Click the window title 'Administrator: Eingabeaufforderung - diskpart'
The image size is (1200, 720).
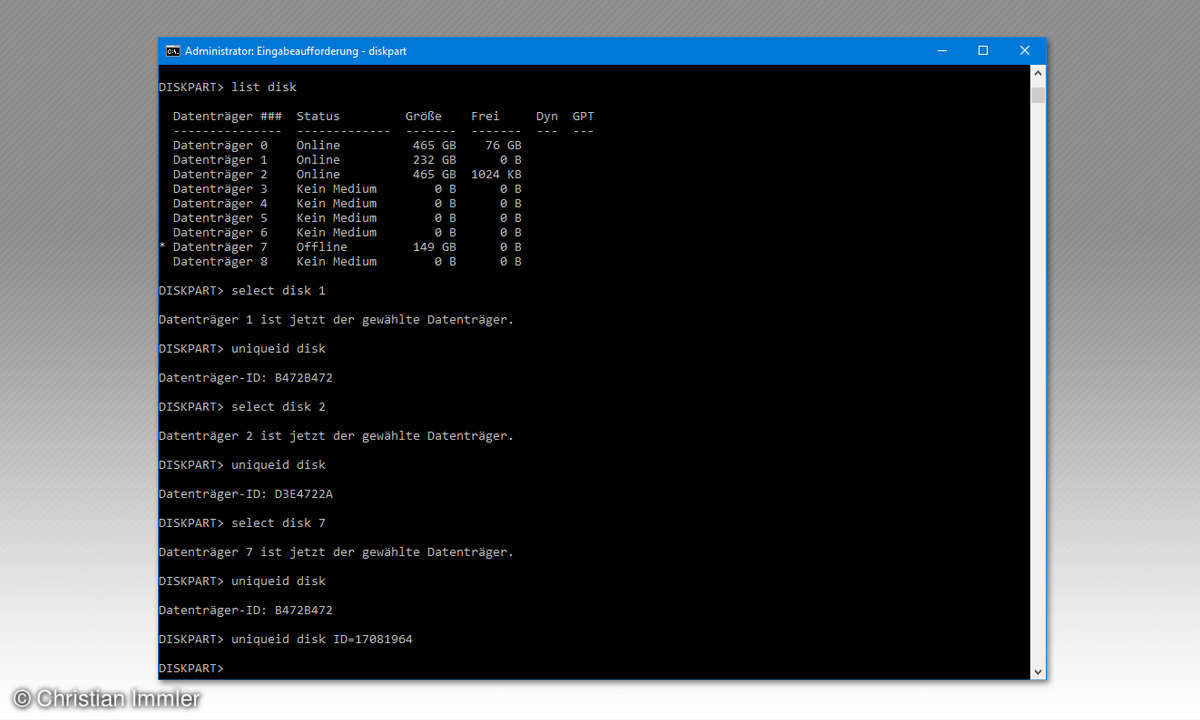(x=295, y=51)
